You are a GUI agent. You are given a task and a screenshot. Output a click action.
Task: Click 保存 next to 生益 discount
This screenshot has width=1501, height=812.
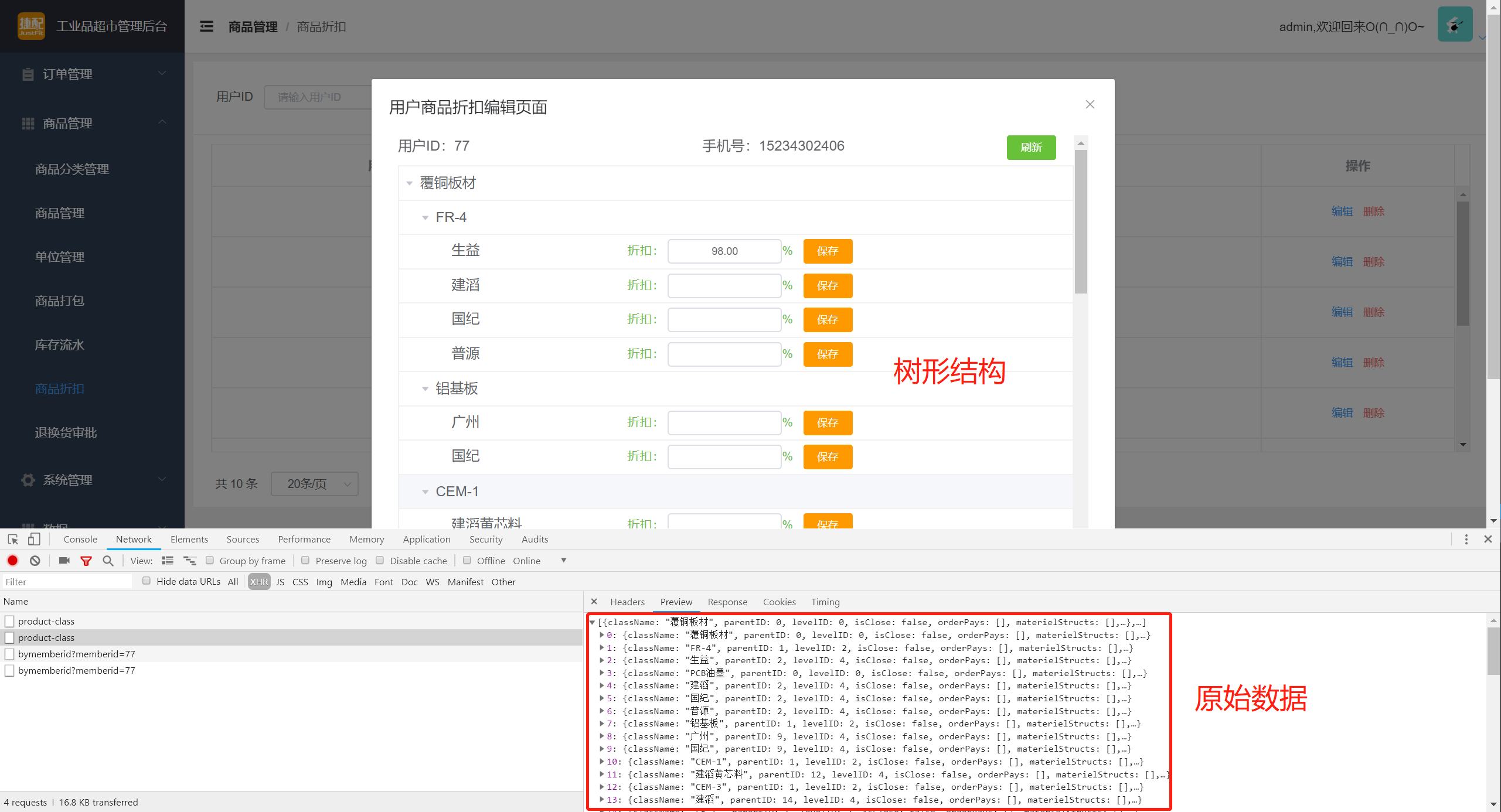coord(828,251)
